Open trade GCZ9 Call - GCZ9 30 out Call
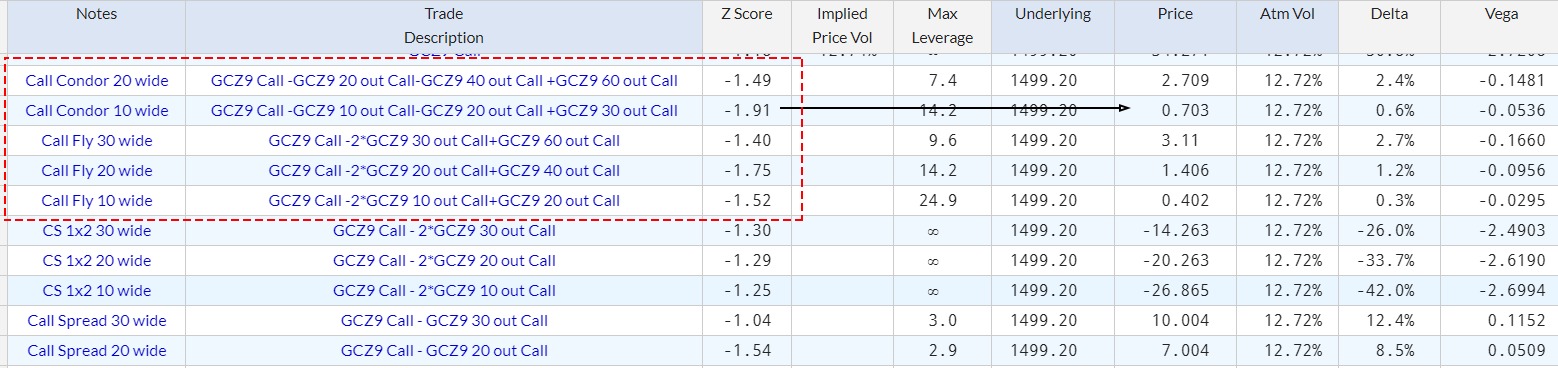The image size is (1558, 368). coord(444,321)
